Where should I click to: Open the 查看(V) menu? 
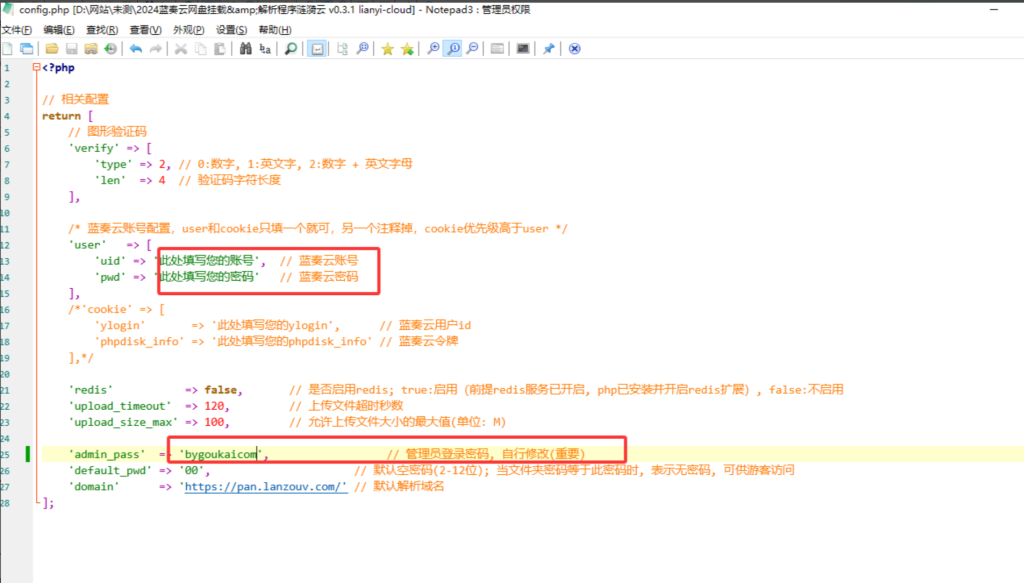point(145,30)
